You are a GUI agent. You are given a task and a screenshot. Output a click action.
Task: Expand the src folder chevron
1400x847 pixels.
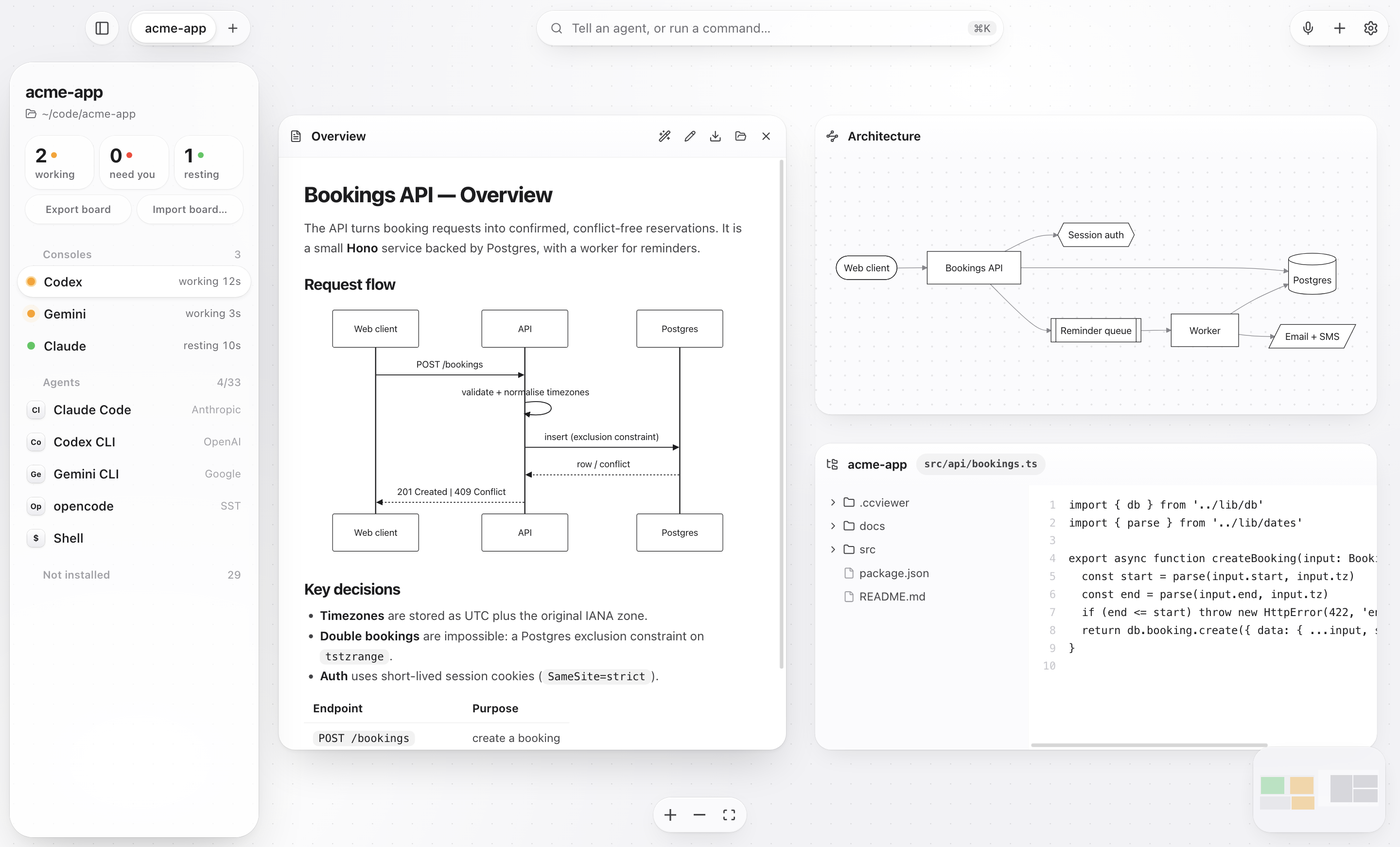tap(833, 549)
